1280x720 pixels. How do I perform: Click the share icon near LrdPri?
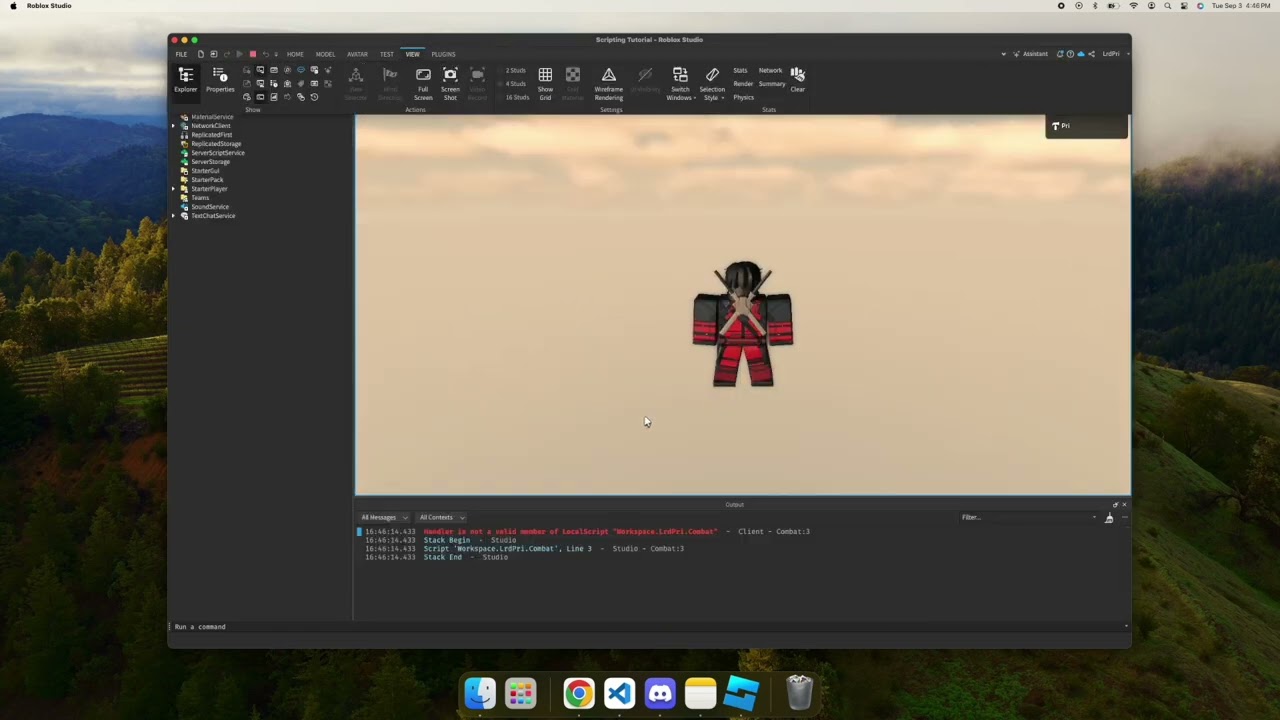[1091, 54]
